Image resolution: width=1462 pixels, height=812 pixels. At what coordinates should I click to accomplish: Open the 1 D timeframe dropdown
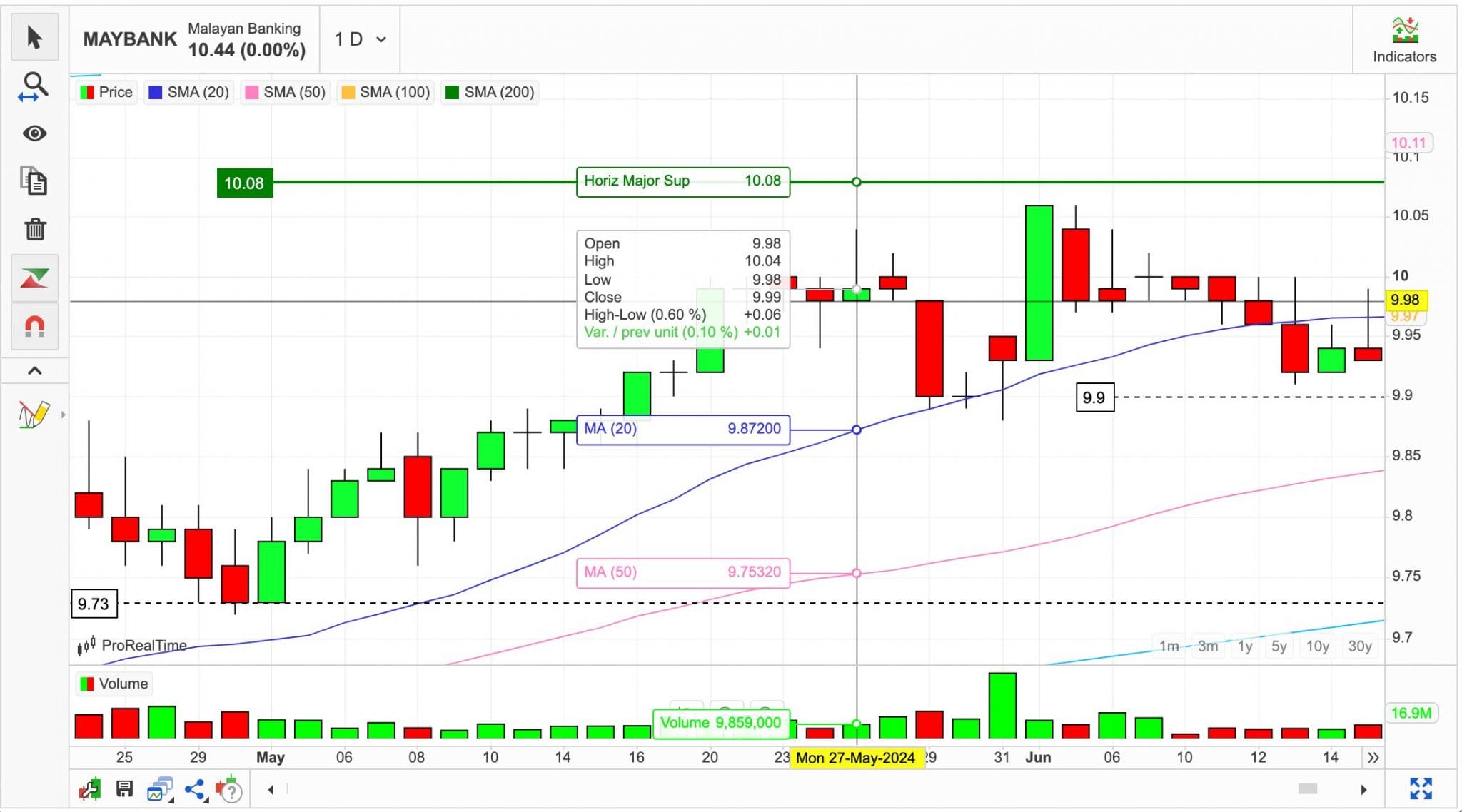[360, 39]
